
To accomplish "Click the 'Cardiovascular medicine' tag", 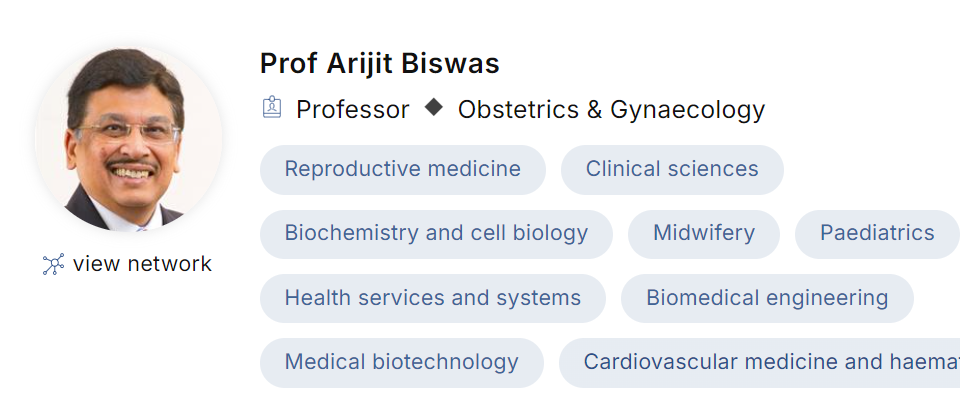I will point(760,362).
